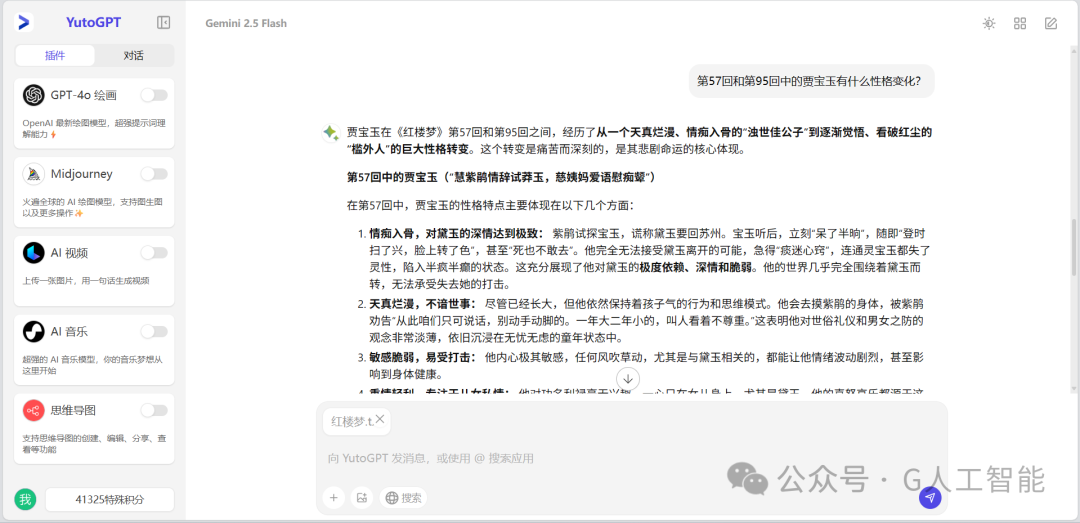Click the YutoGPT logo icon
Image resolution: width=1080 pixels, height=523 pixels.
[x=24, y=23]
